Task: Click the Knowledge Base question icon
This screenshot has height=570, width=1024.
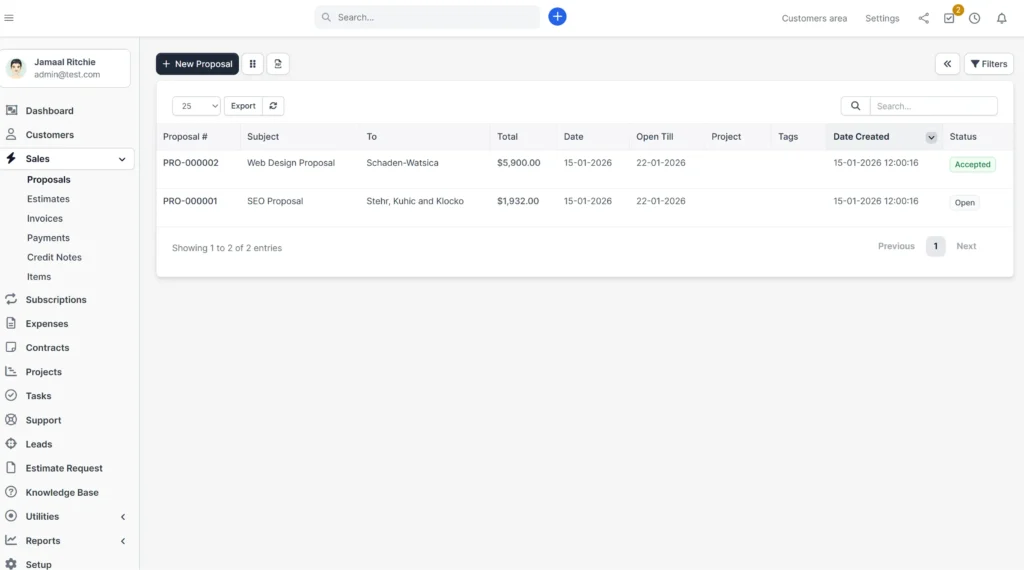Action: coord(11,492)
